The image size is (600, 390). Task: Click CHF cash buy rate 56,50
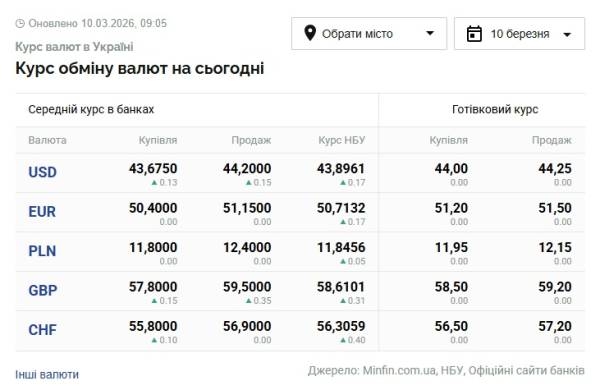[451, 326]
